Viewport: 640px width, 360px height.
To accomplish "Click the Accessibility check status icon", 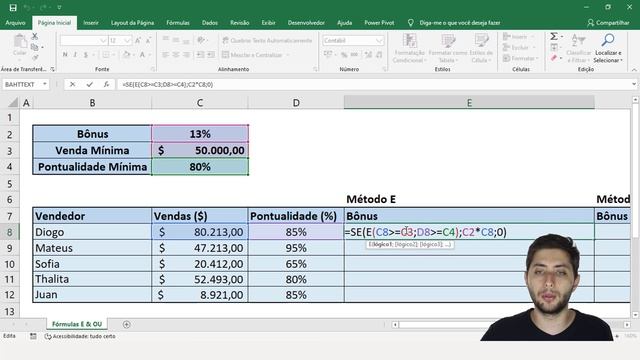I will [48, 336].
